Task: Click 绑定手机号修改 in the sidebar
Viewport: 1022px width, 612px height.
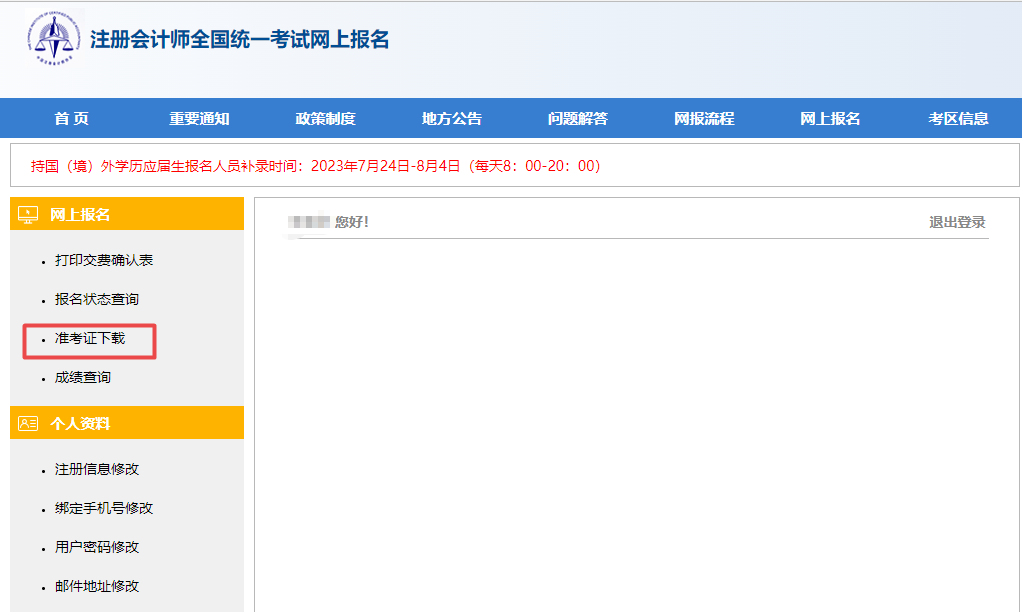Action: click(104, 508)
